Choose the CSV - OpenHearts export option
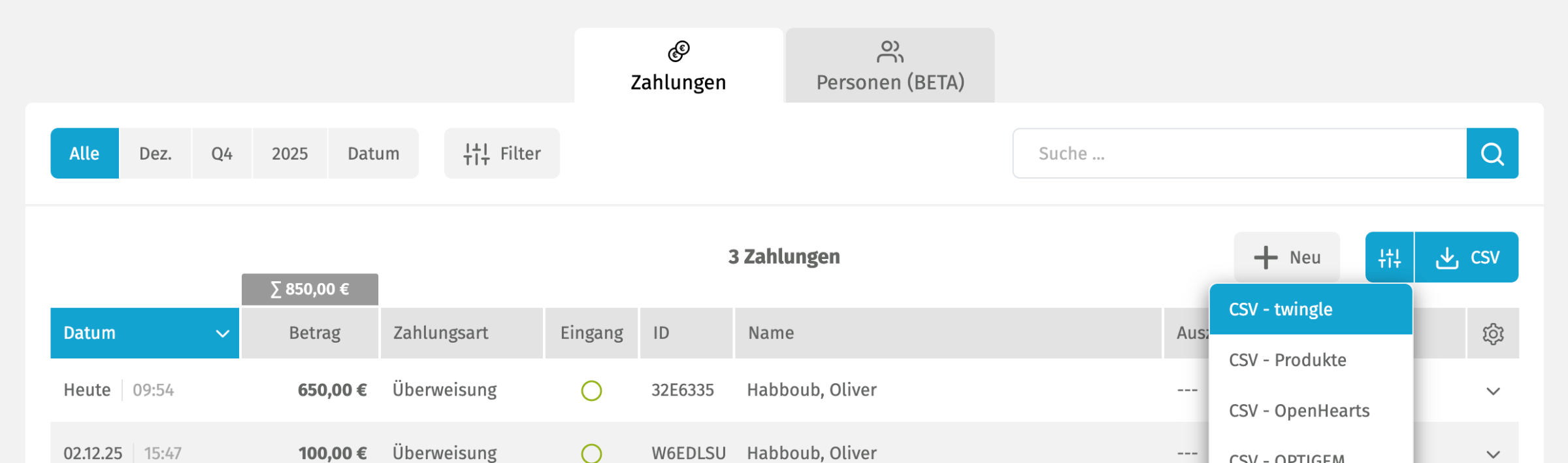Viewport: 1568px width, 463px height. coord(1299,411)
